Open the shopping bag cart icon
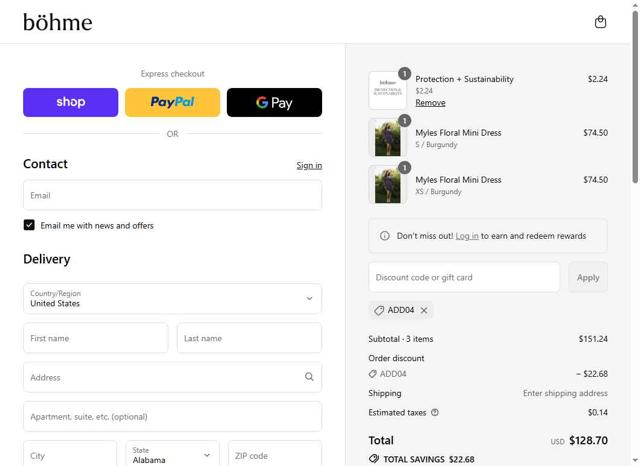Viewport: 640px width, 466px height. pyautogui.click(x=600, y=22)
